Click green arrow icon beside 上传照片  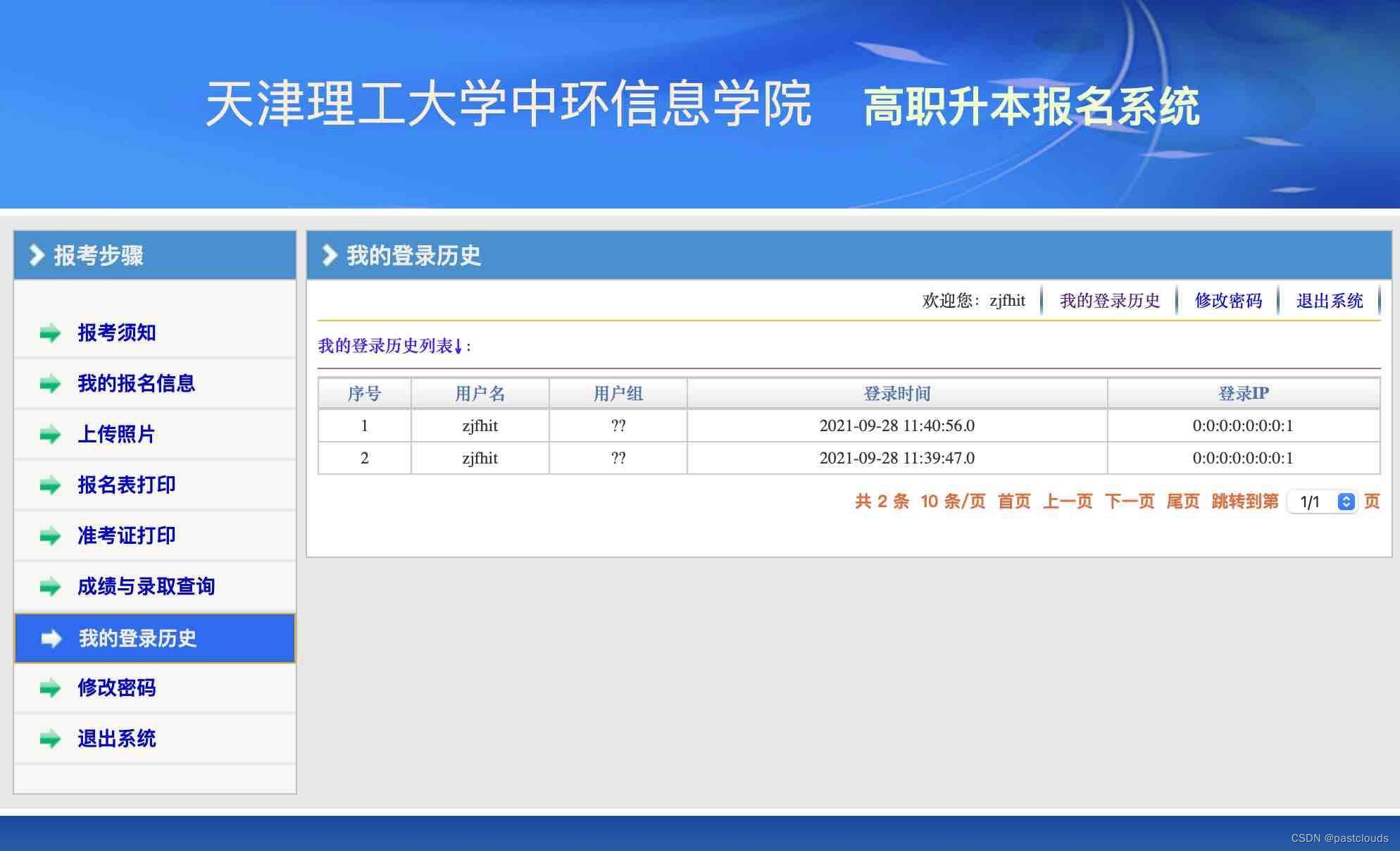(50, 435)
